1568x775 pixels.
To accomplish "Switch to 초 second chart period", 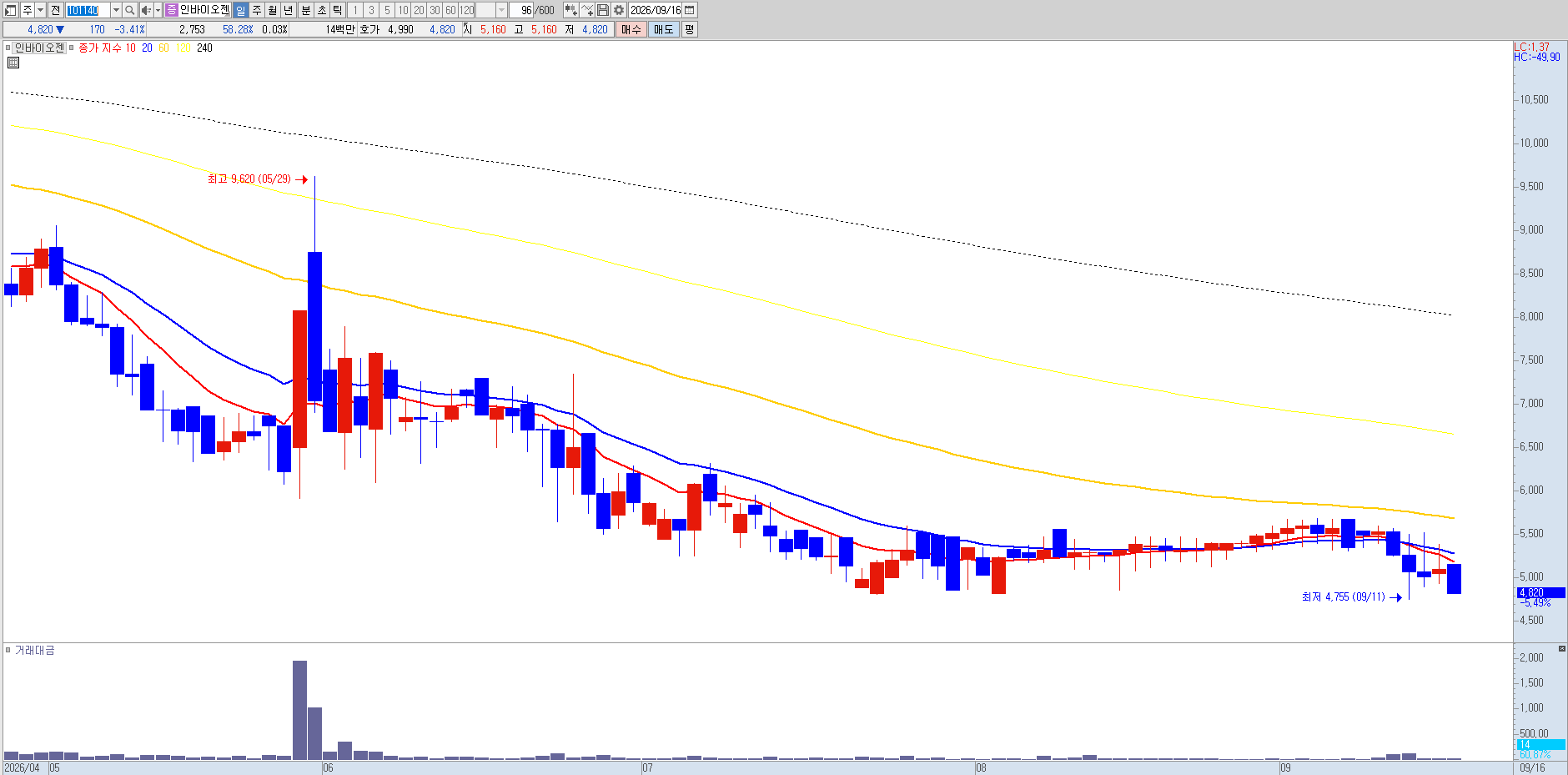I will (322, 10).
